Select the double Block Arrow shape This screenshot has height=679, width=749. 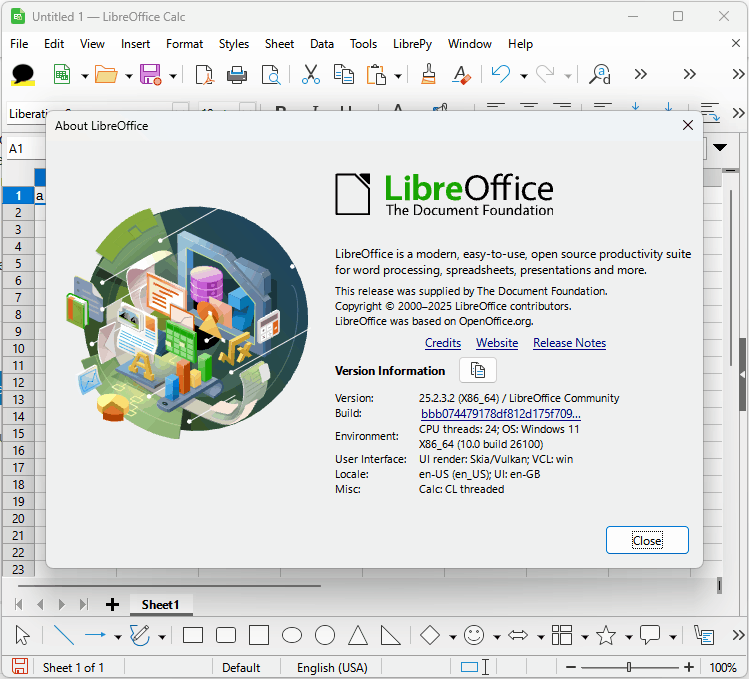pyautogui.click(x=518, y=636)
